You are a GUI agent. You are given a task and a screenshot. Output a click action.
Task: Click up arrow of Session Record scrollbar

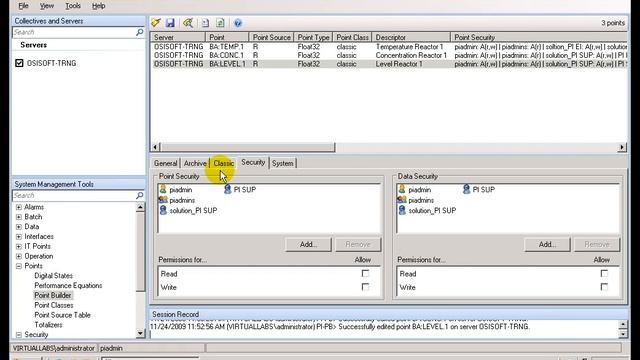pyautogui.click(x=623, y=324)
